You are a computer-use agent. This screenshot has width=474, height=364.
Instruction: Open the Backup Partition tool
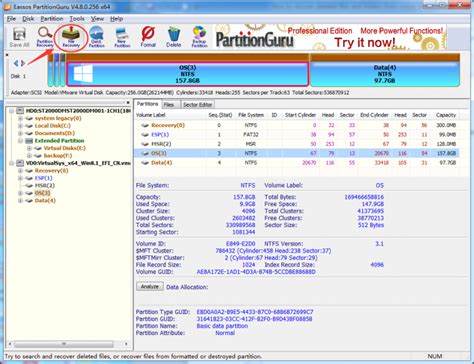pyautogui.click(x=199, y=37)
